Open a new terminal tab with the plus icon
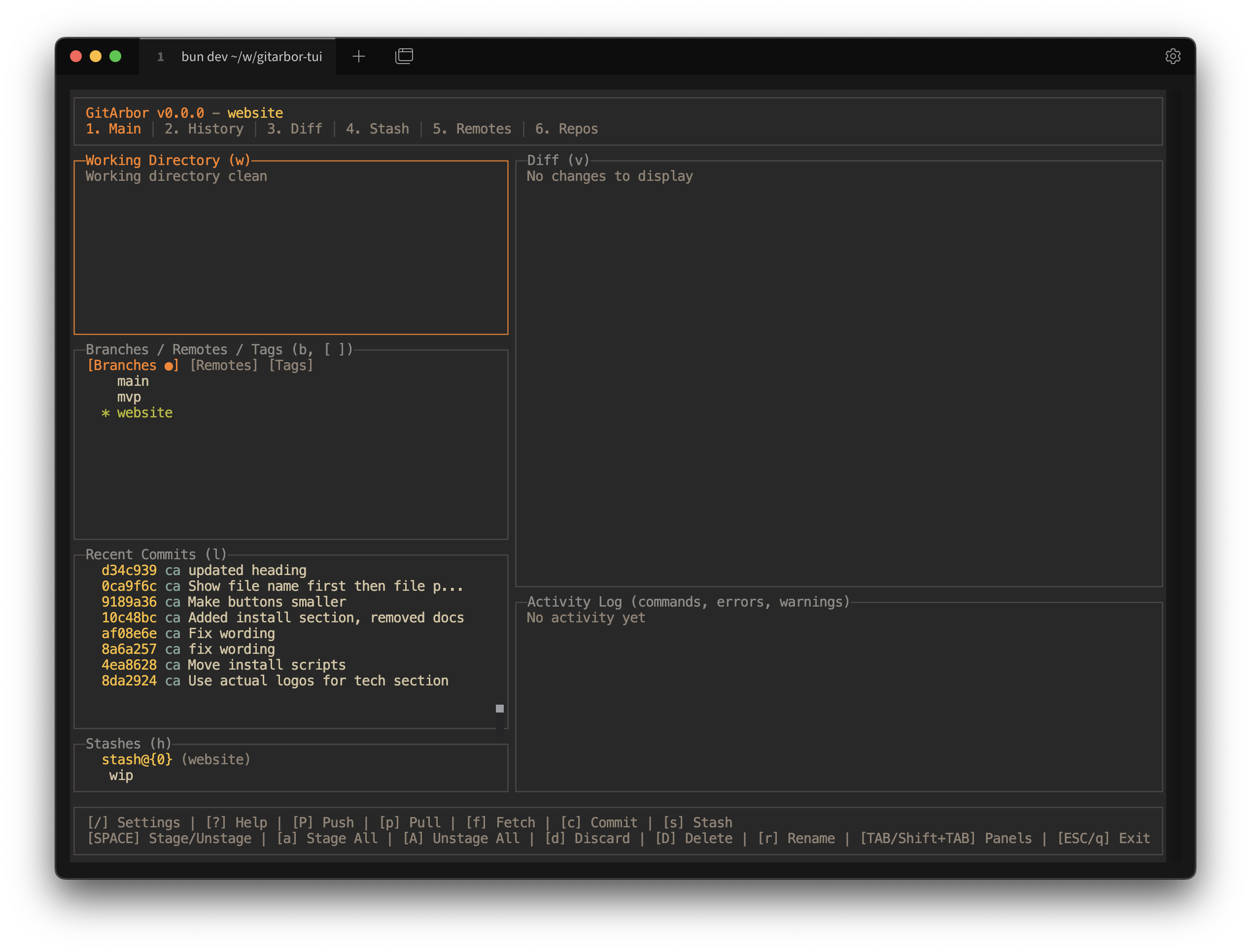This screenshot has height=952, width=1251. click(359, 56)
